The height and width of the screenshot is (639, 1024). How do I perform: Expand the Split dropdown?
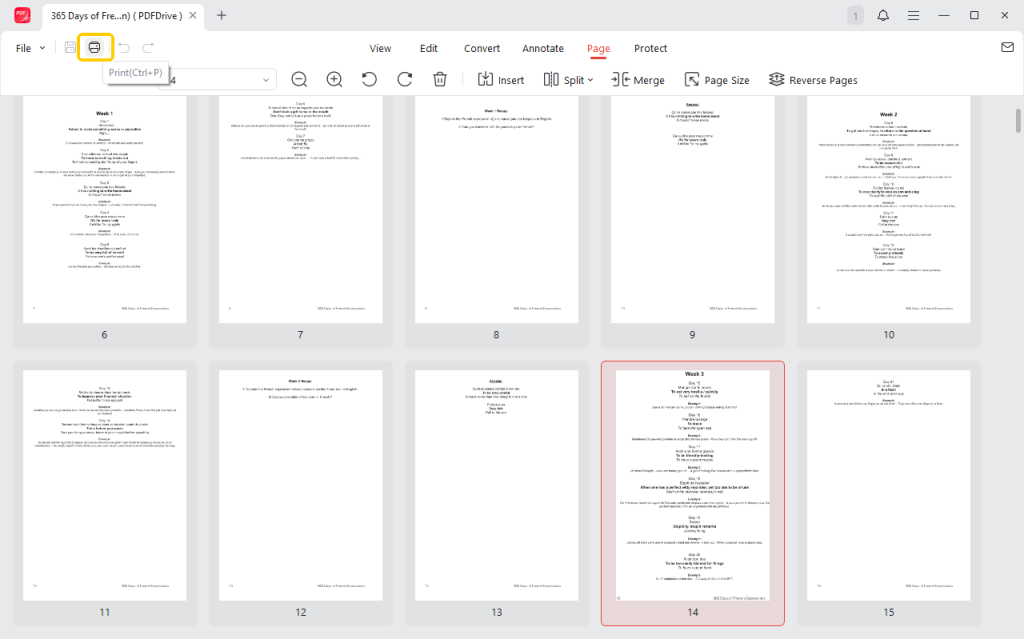coord(568,80)
